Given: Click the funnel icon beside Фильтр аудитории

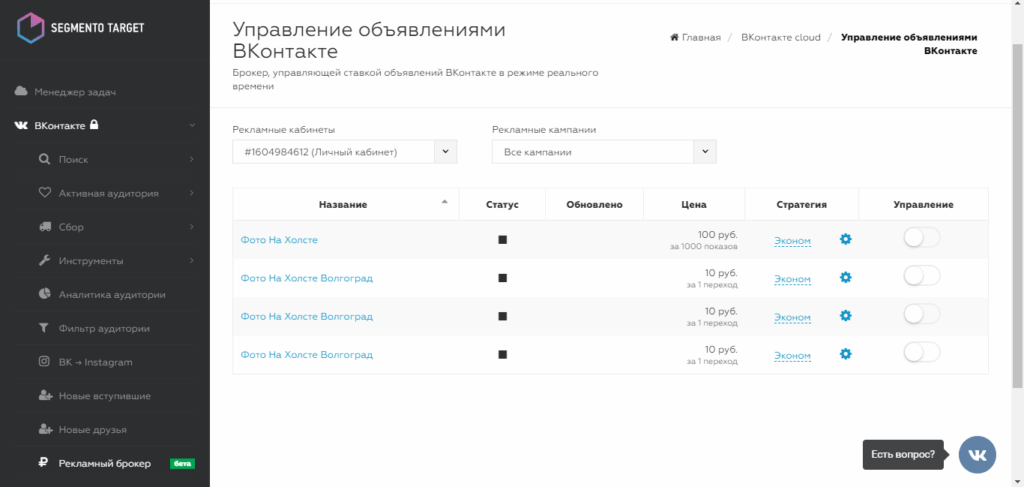Looking at the screenshot, I should [44, 328].
